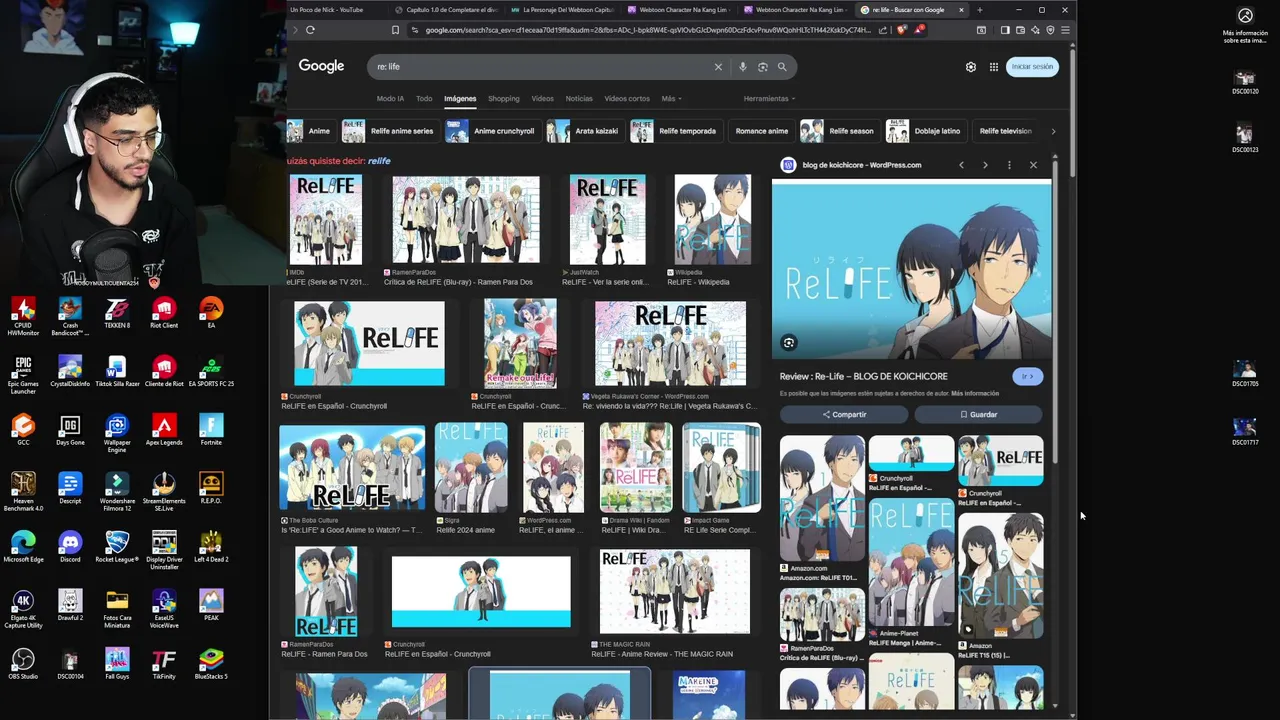Viewport: 1280px width, 720px height.
Task: Switch to the Modo IA tab
Action: pyautogui.click(x=390, y=99)
